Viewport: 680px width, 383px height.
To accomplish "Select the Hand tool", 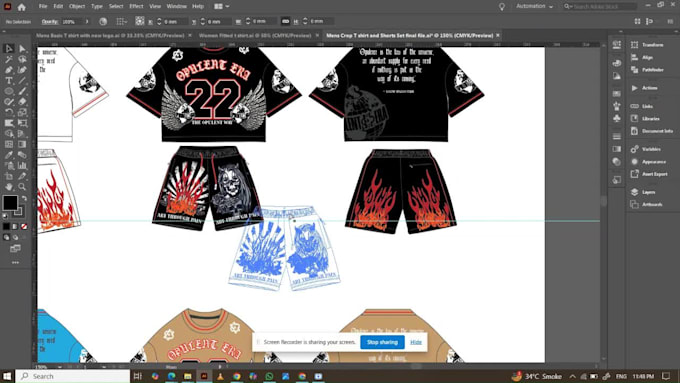I will 9,187.
